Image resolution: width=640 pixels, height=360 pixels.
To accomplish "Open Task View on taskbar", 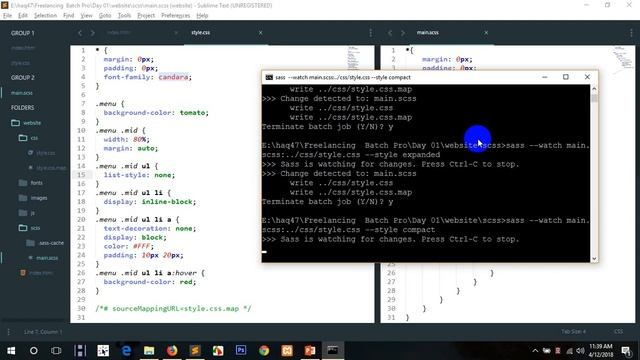I will [x=56, y=351].
